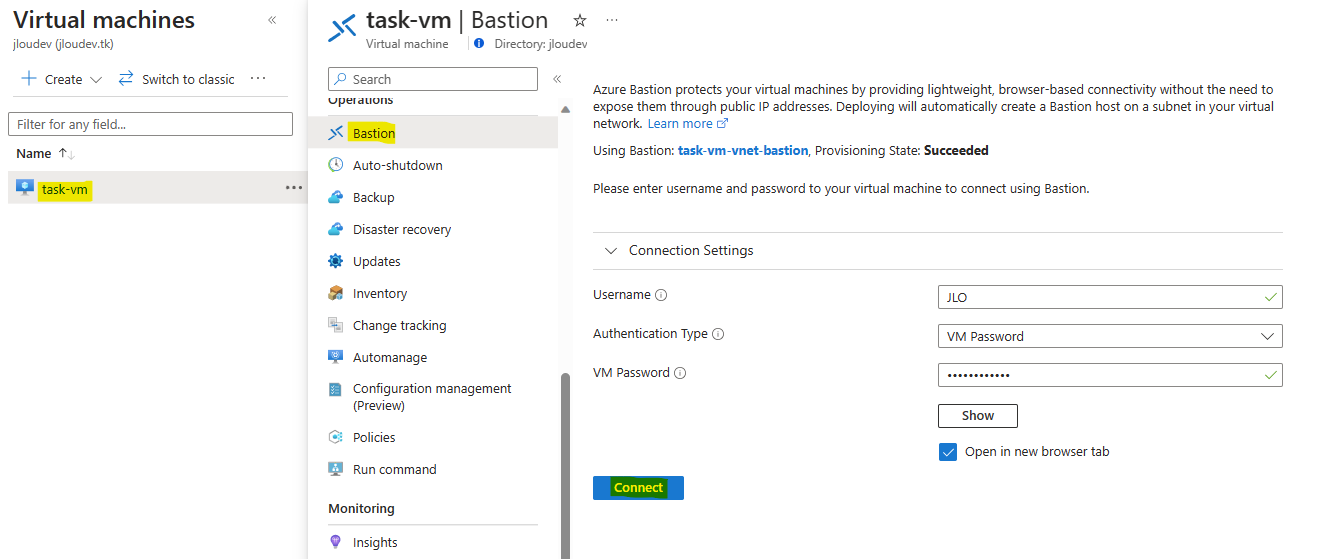Open the Insights lightbulb icon
This screenshot has width=1344, height=559.
click(336, 542)
